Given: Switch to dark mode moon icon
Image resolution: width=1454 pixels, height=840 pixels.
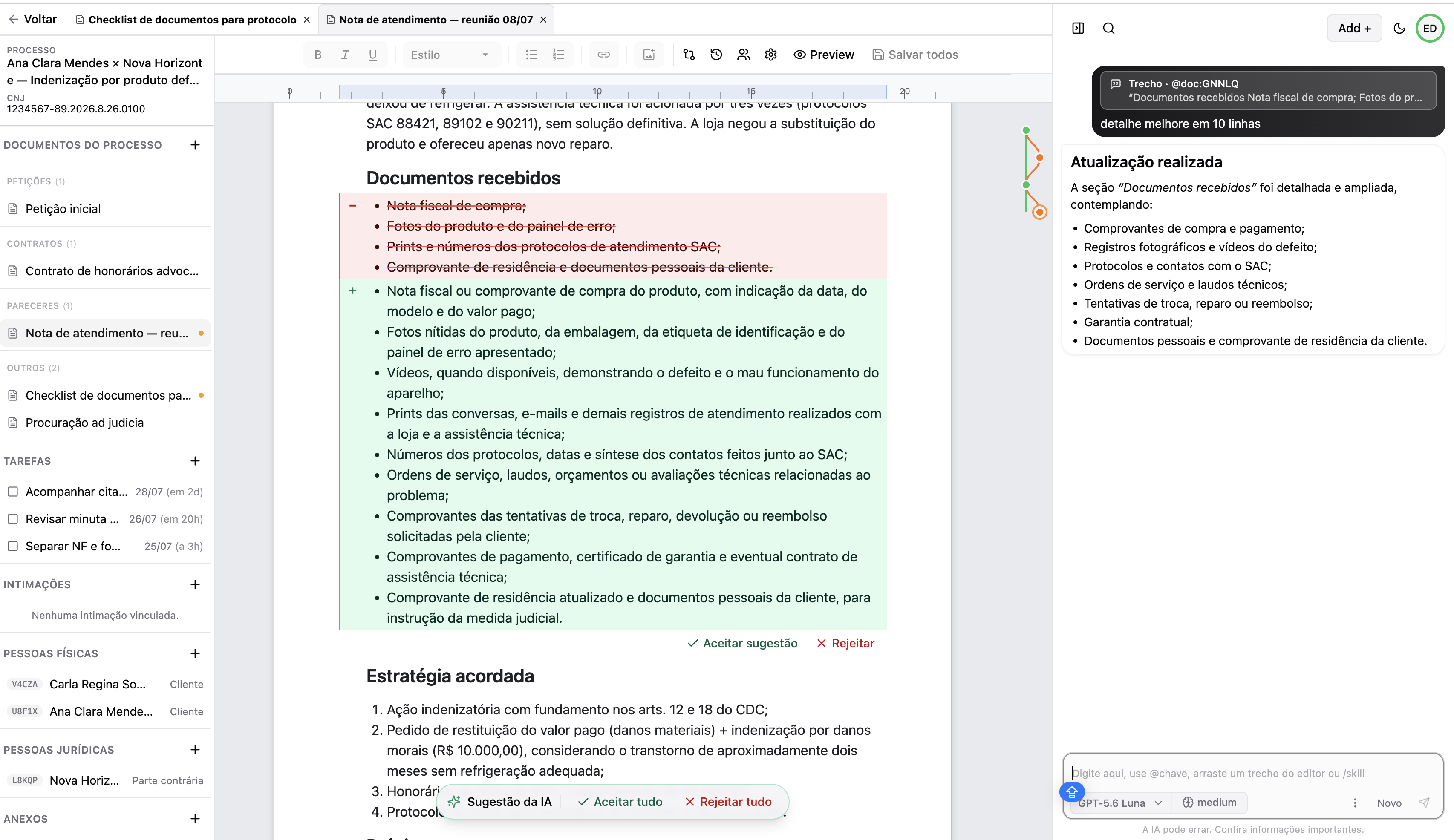Looking at the screenshot, I should (x=1399, y=28).
